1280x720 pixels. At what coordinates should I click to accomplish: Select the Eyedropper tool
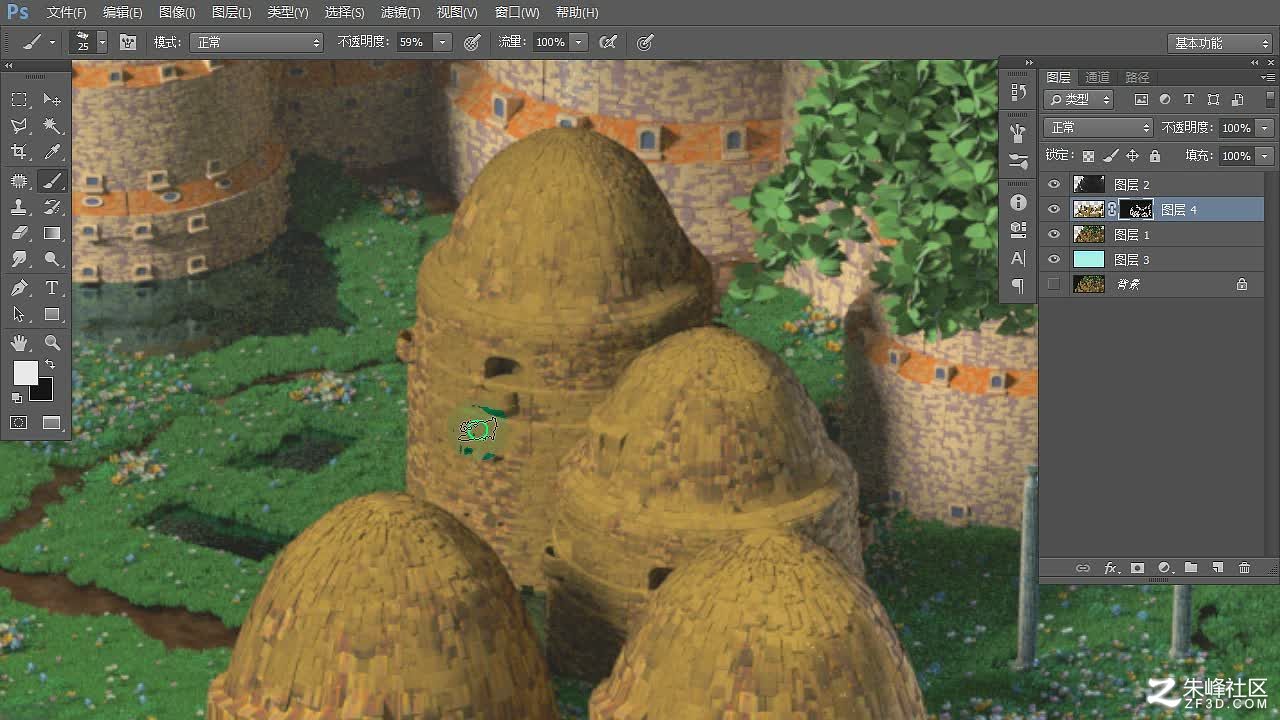(52, 152)
